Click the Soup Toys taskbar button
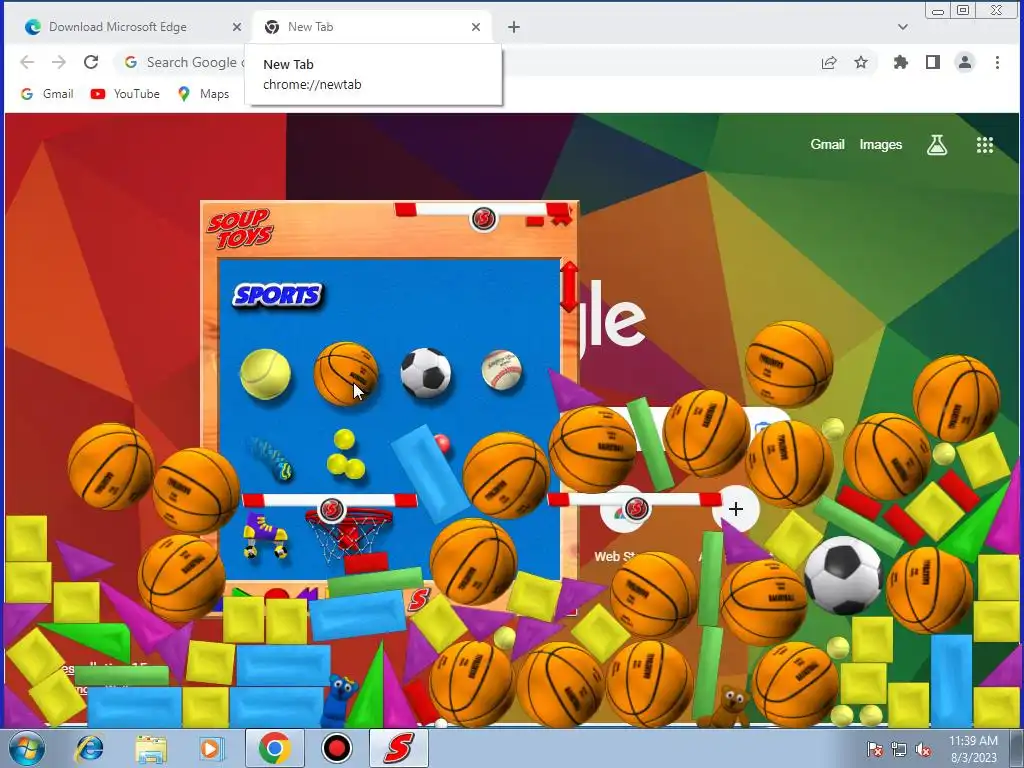The height and width of the screenshot is (768, 1024). (399, 748)
